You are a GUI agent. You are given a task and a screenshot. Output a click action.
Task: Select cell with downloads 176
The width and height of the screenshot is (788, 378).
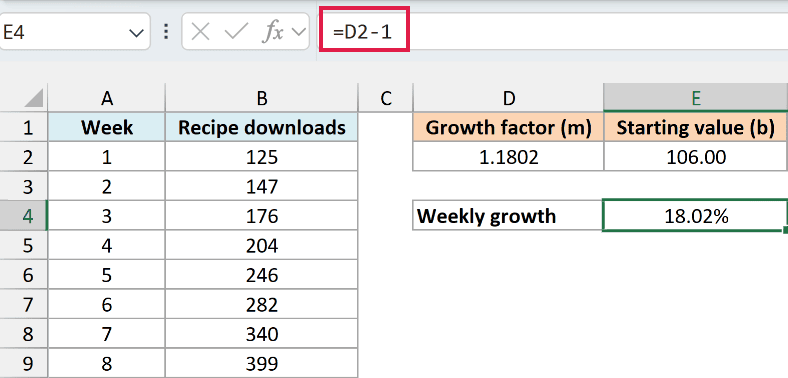261,216
